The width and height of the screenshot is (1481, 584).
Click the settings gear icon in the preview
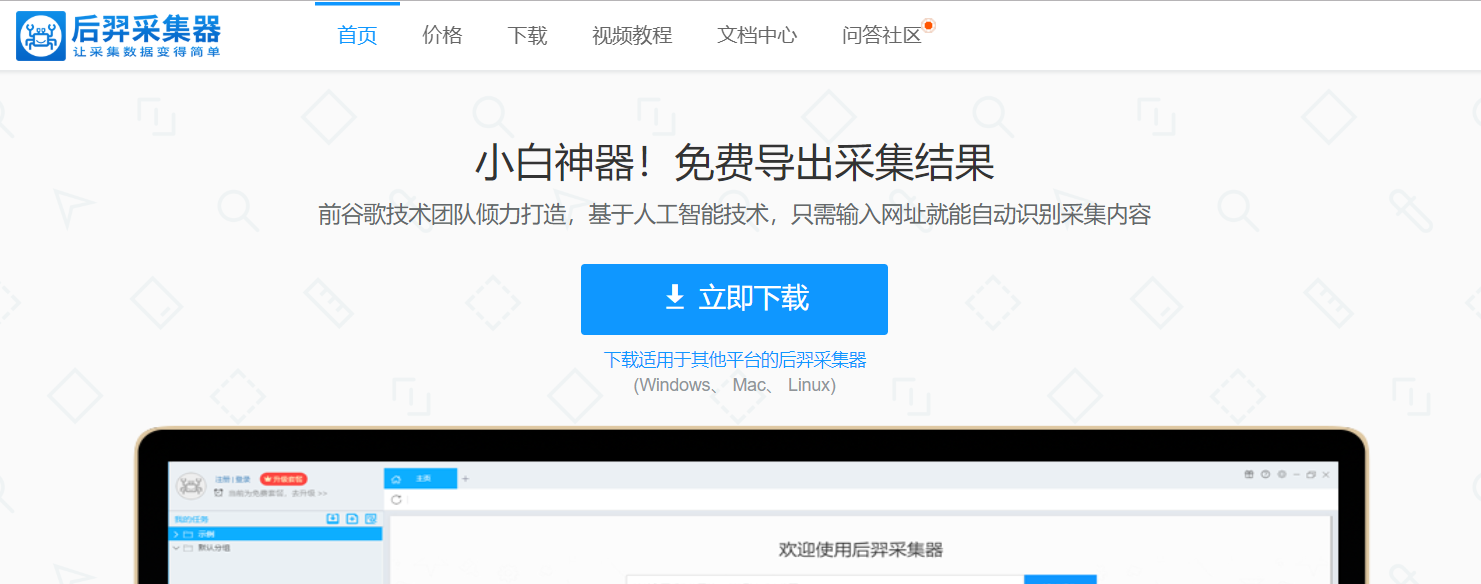tap(1282, 474)
